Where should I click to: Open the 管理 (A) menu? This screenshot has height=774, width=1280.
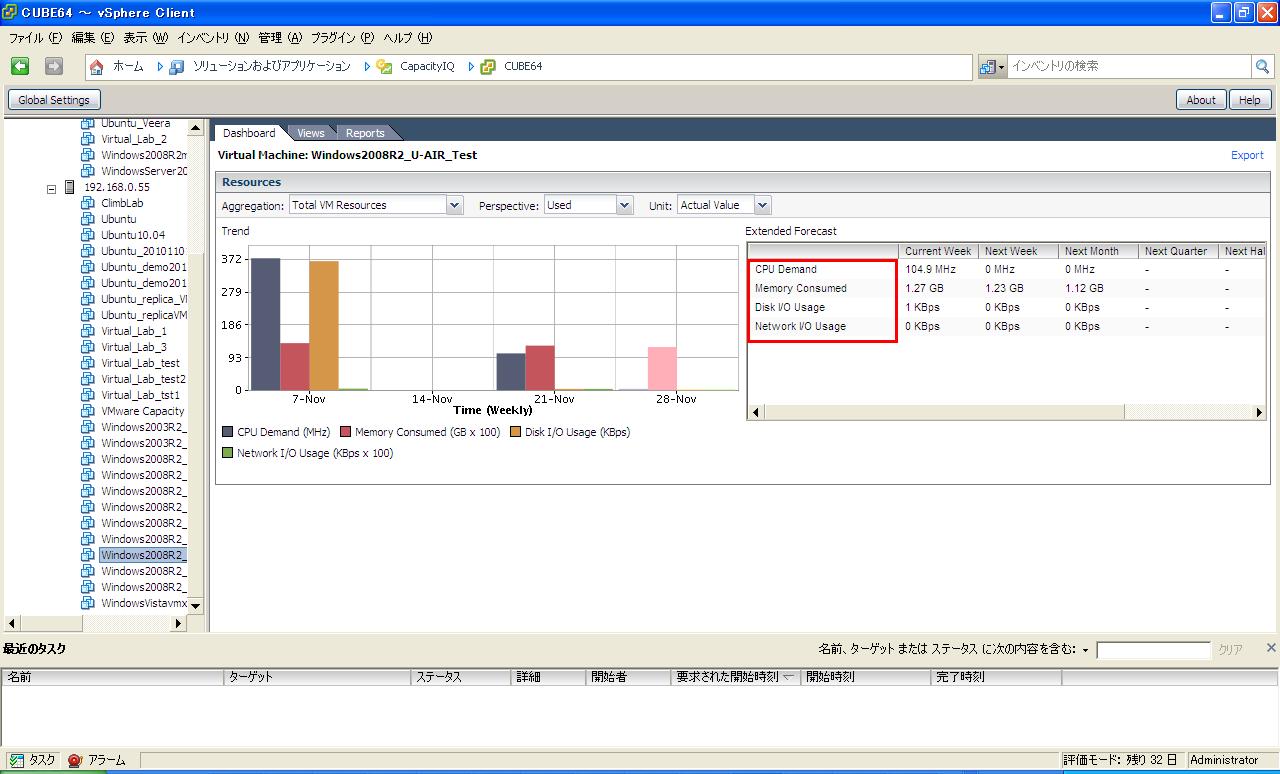[280, 38]
